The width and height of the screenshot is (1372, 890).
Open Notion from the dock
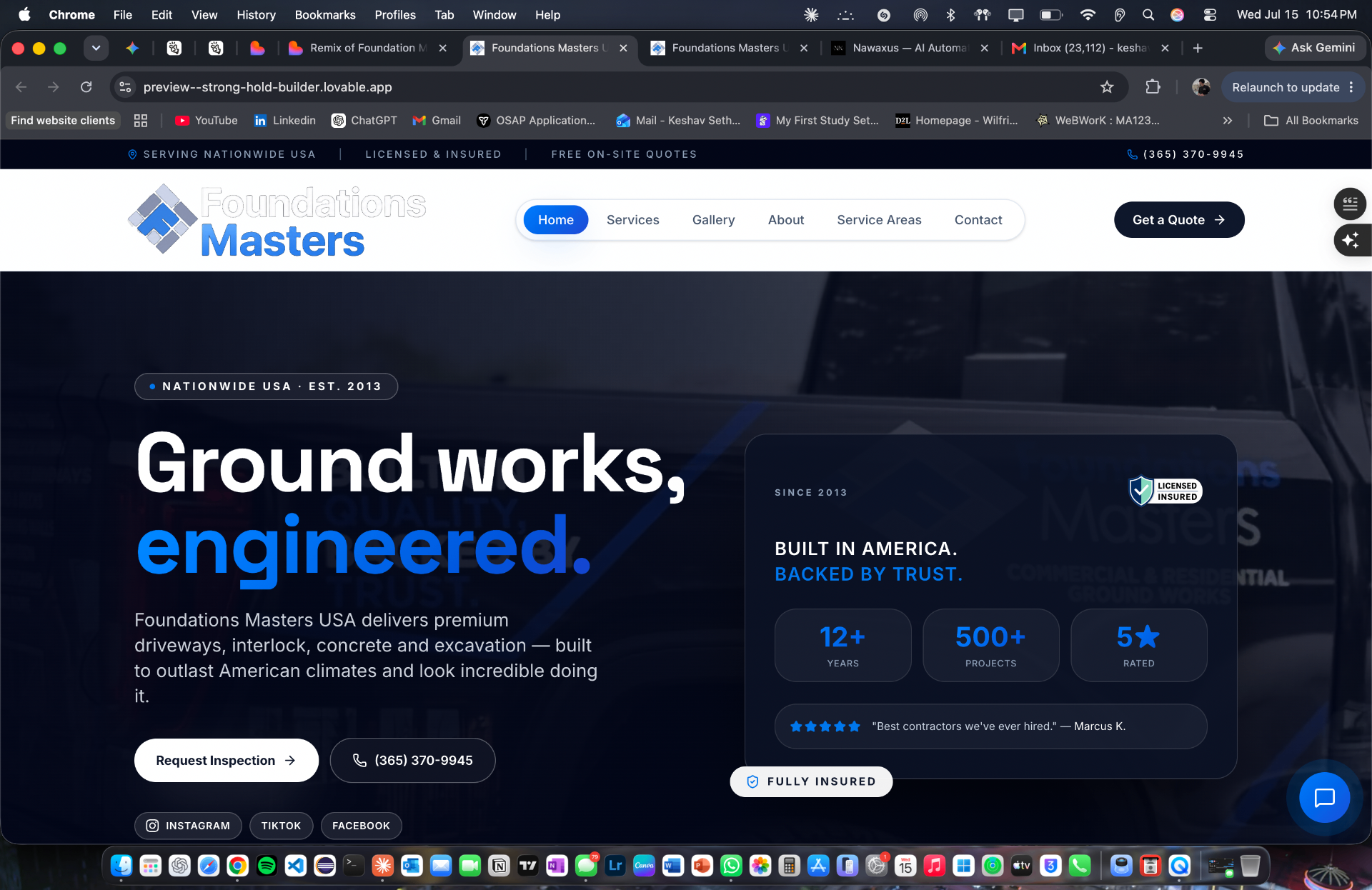click(499, 866)
